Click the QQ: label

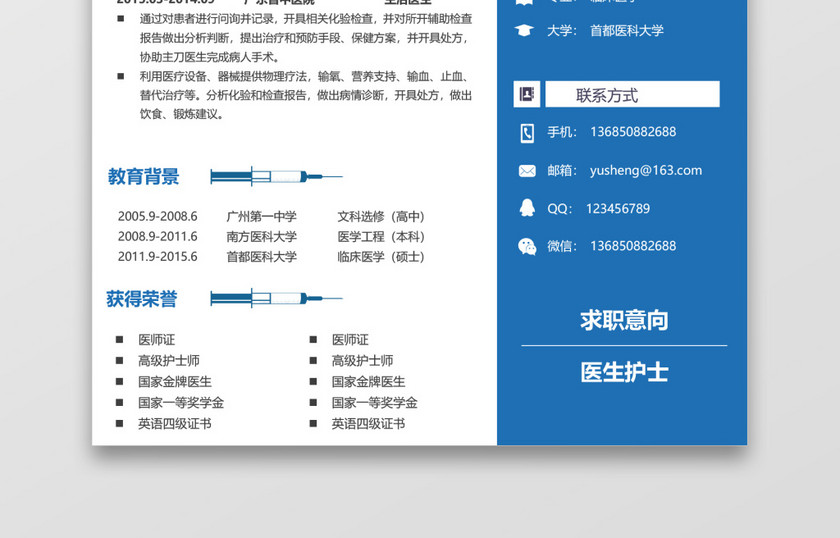[559, 209]
